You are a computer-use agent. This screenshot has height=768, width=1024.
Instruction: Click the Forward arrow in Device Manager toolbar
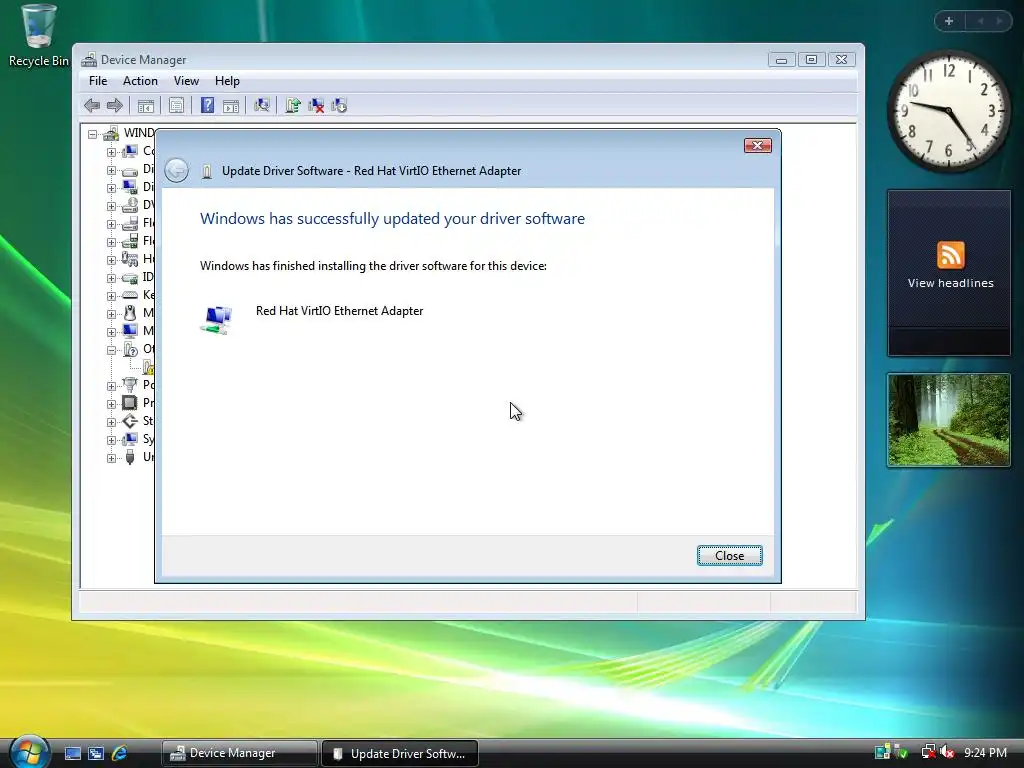click(115, 105)
